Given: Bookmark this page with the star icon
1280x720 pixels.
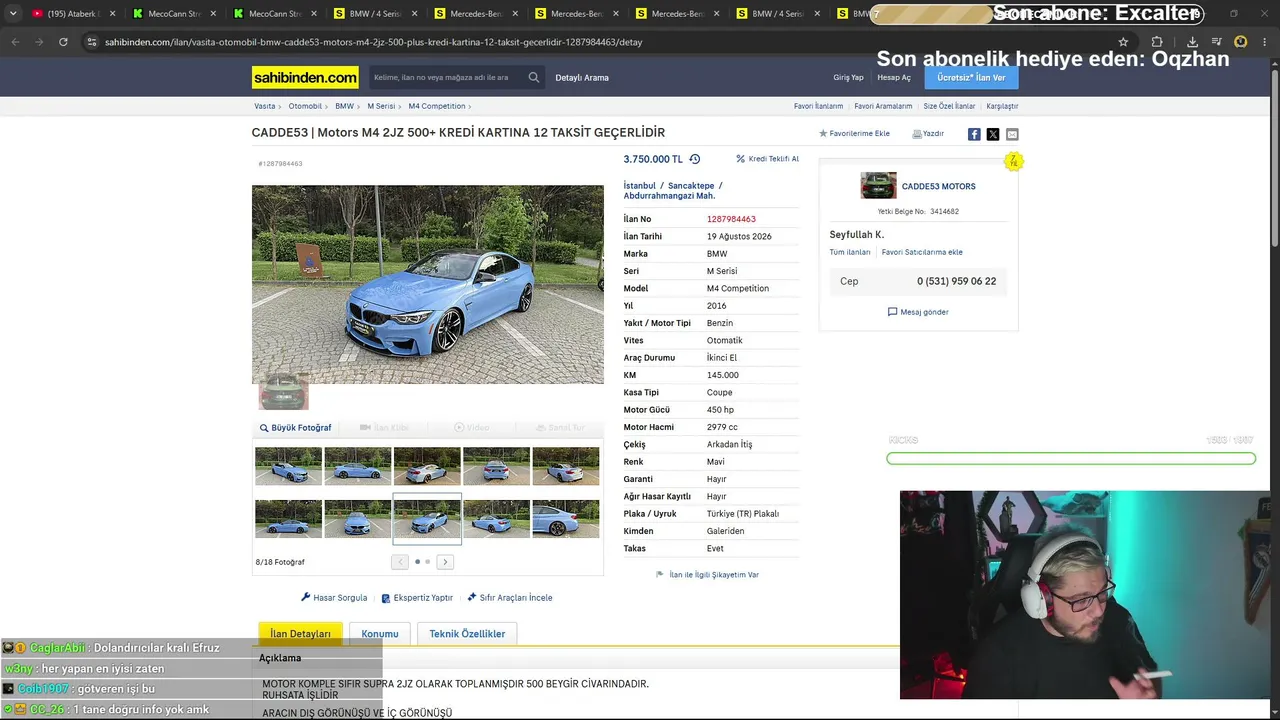Looking at the screenshot, I should tap(1123, 42).
